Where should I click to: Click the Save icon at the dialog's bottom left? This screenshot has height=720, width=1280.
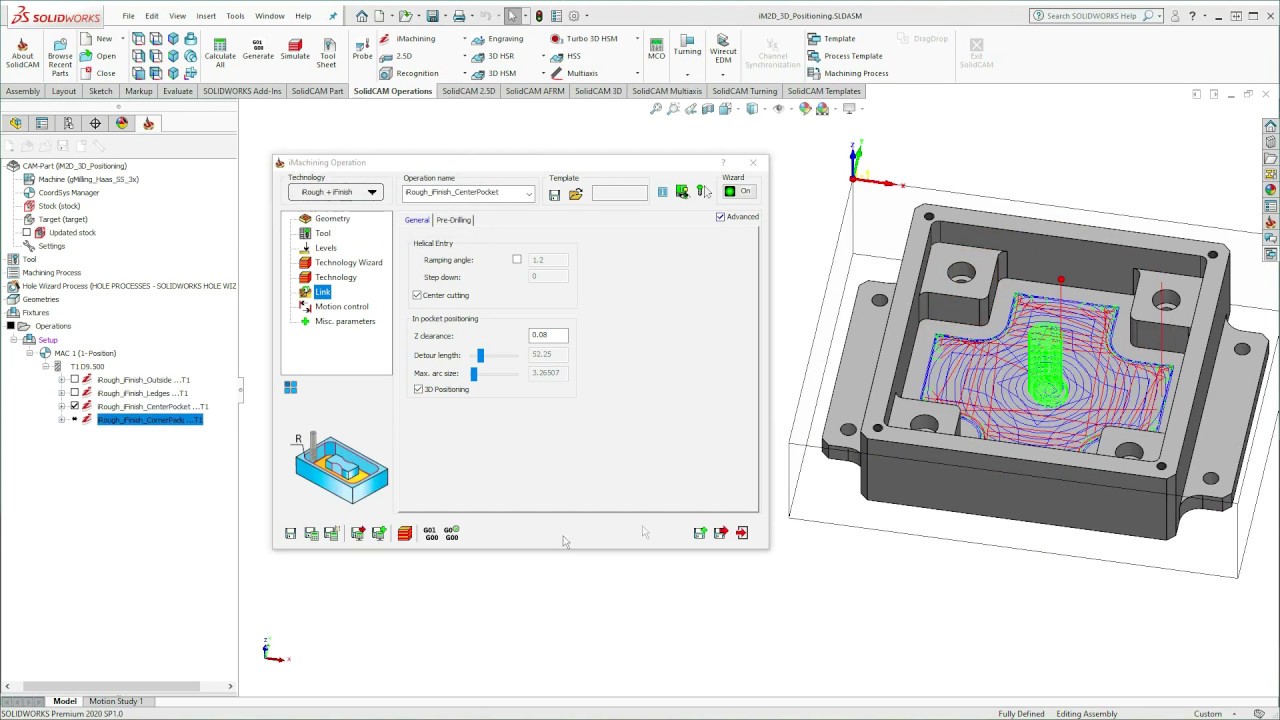[290, 534]
